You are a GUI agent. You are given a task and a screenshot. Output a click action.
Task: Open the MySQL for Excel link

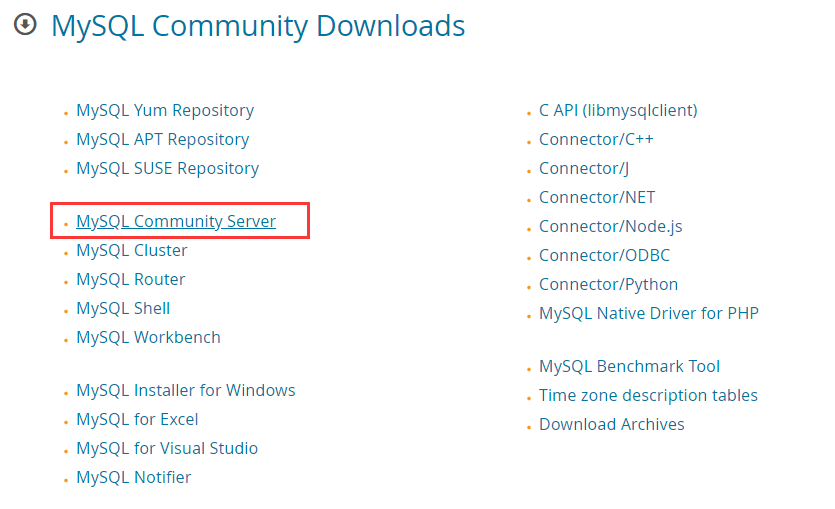(137, 420)
